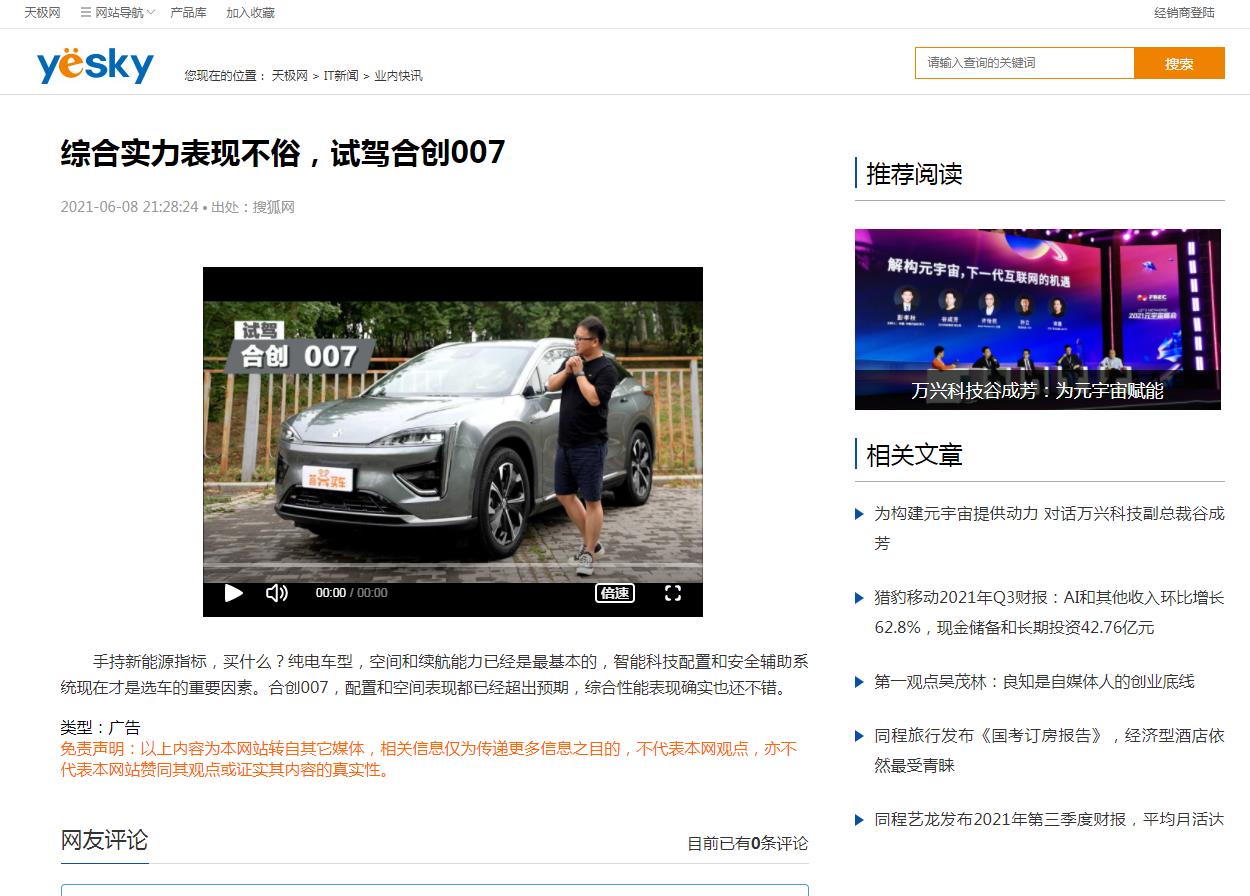The height and width of the screenshot is (896, 1250).
Task: Go to IT新闻 in the breadcrumb
Action: (341, 76)
